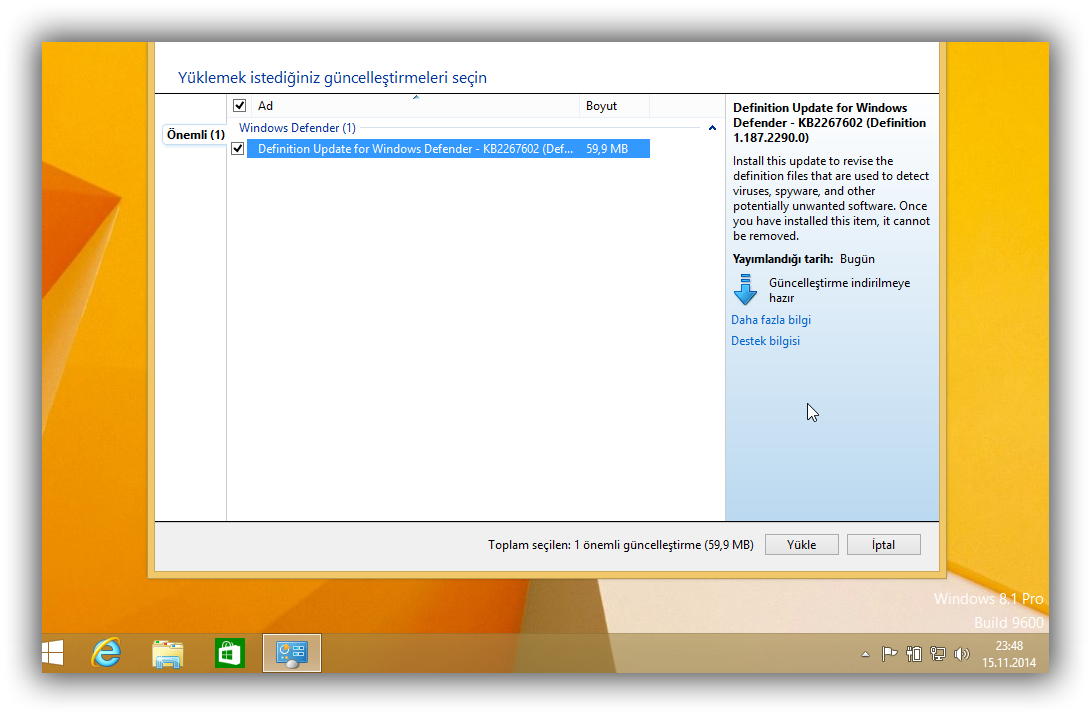Screen dimensions: 1091x715
Task: Open the Destek bilgisi link
Action: (x=765, y=341)
